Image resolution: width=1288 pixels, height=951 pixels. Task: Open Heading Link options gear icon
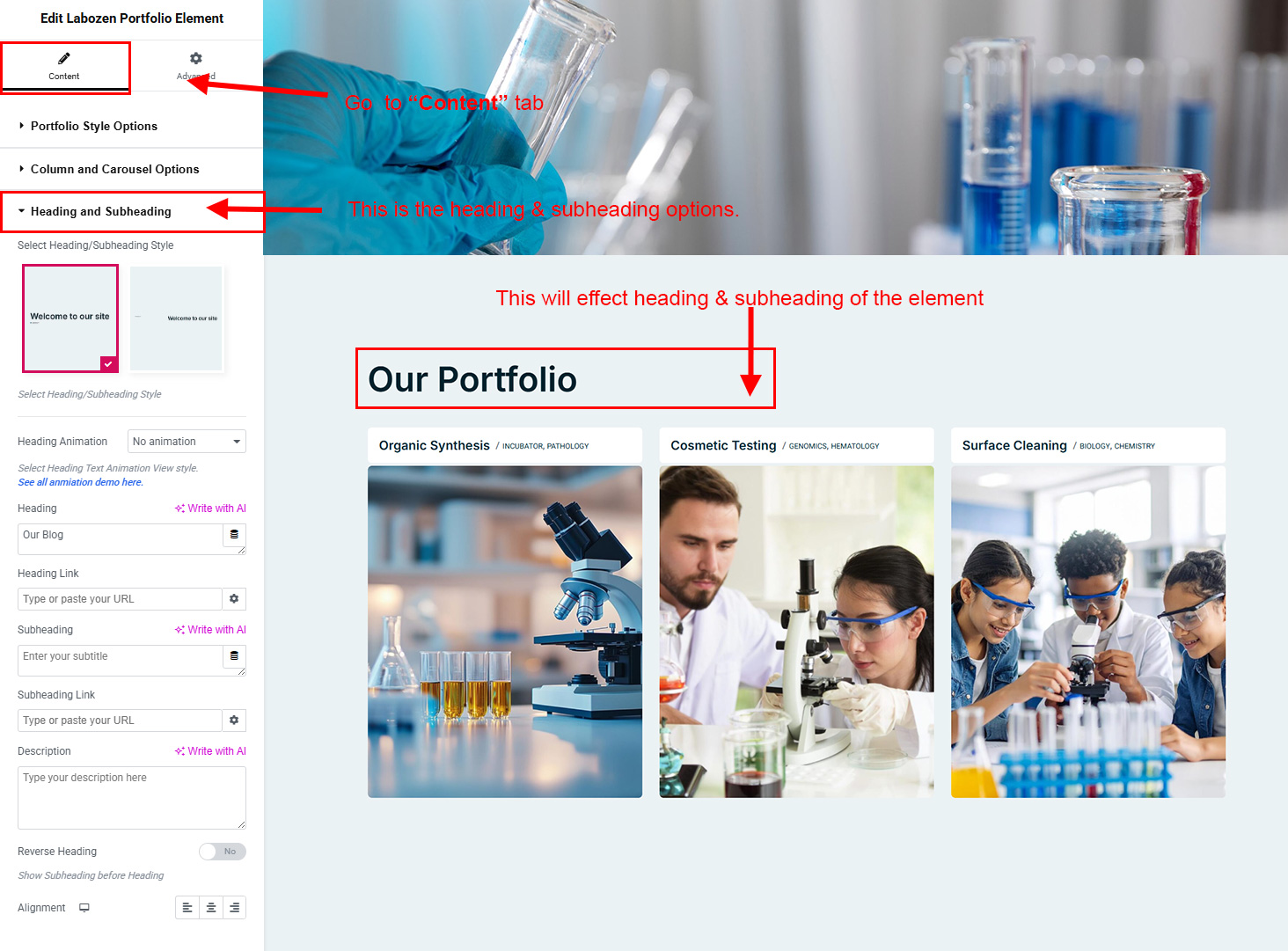tap(234, 599)
